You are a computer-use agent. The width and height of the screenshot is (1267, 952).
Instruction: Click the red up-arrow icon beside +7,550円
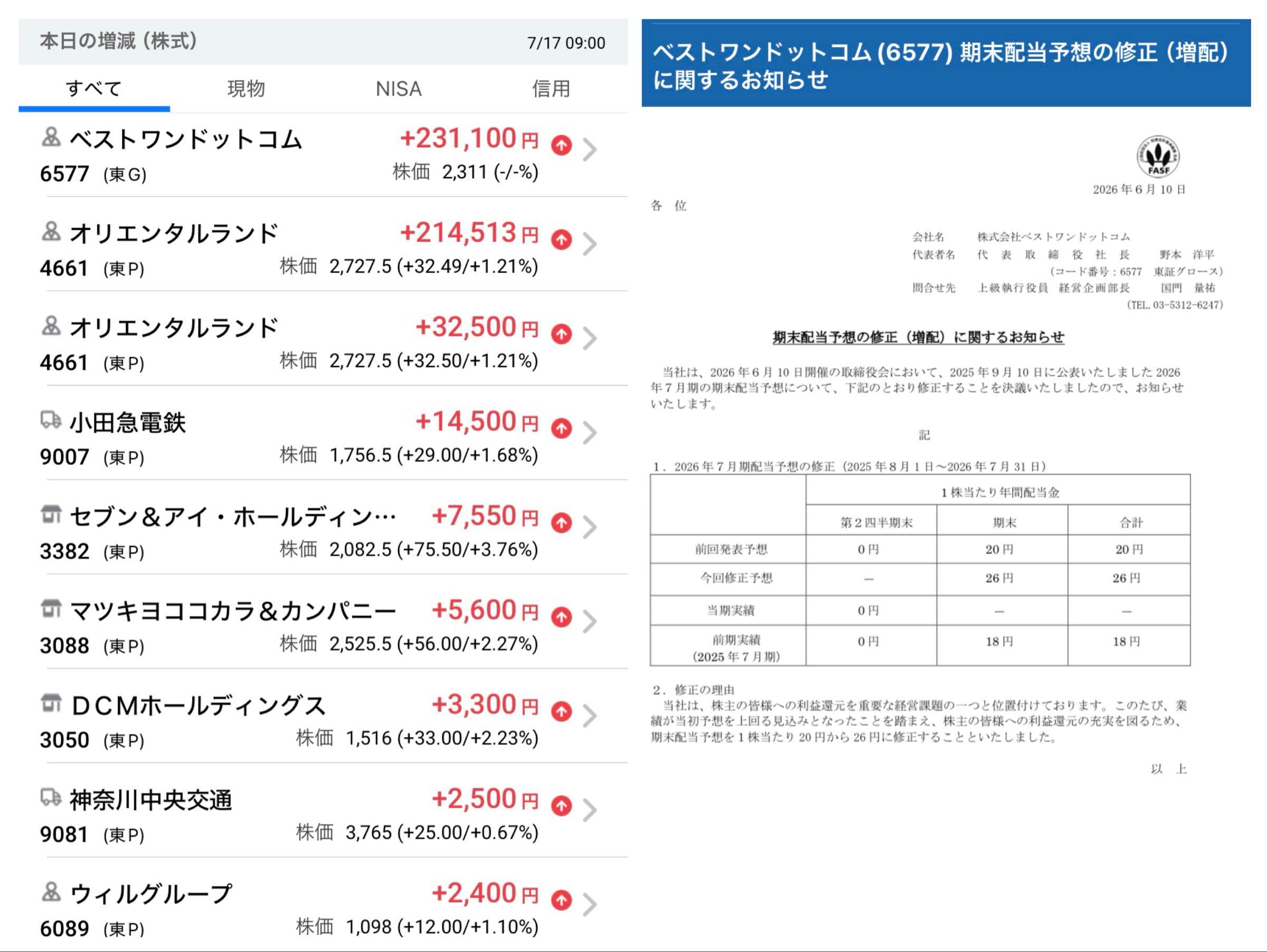click(x=561, y=523)
